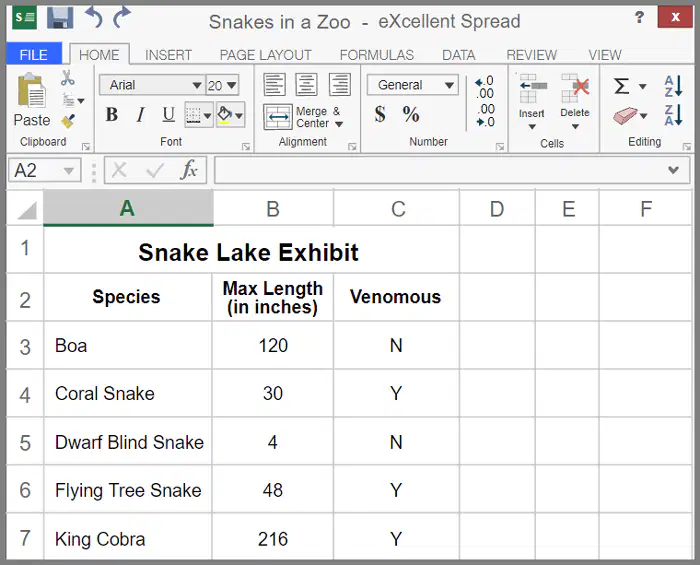Toggle Italic formatting
700x565 pixels.
point(140,115)
